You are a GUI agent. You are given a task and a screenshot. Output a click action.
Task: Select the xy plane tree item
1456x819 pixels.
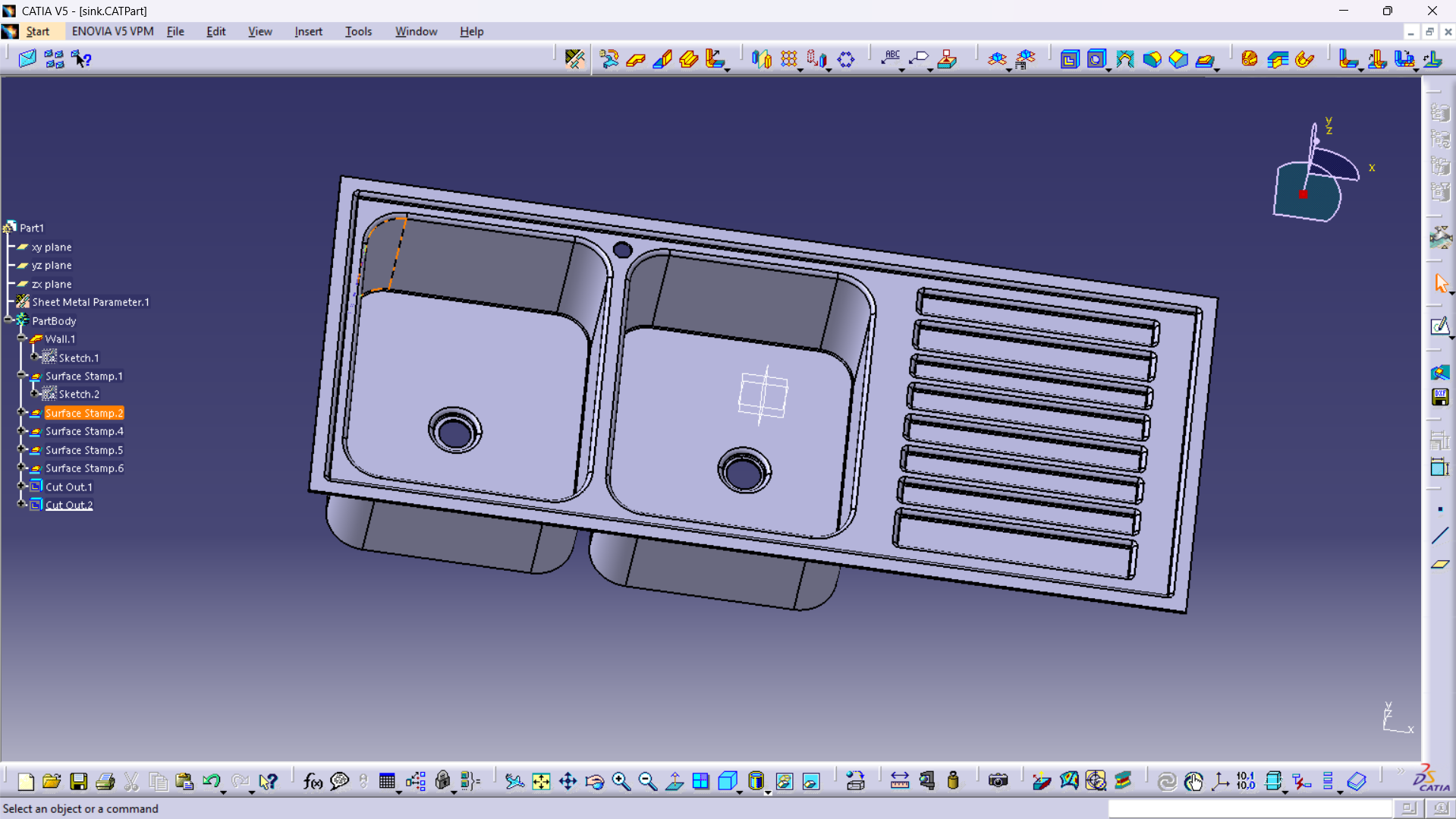[x=52, y=247]
